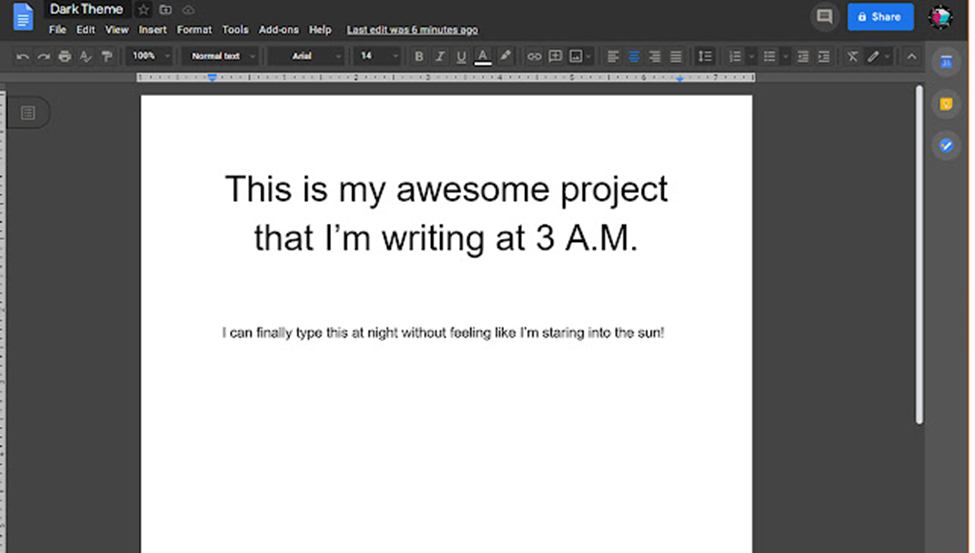Click the blue Share button
Image resolution: width=975 pixels, height=553 pixels.
pyautogui.click(x=880, y=17)
